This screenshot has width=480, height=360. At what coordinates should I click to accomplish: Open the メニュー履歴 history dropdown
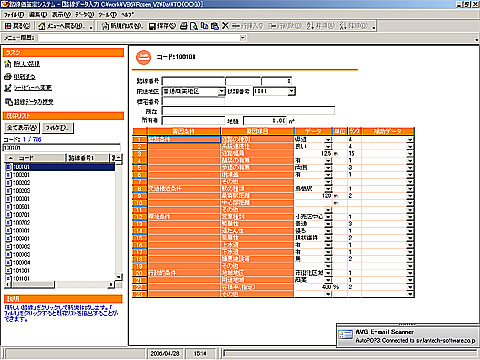(243, 38)
